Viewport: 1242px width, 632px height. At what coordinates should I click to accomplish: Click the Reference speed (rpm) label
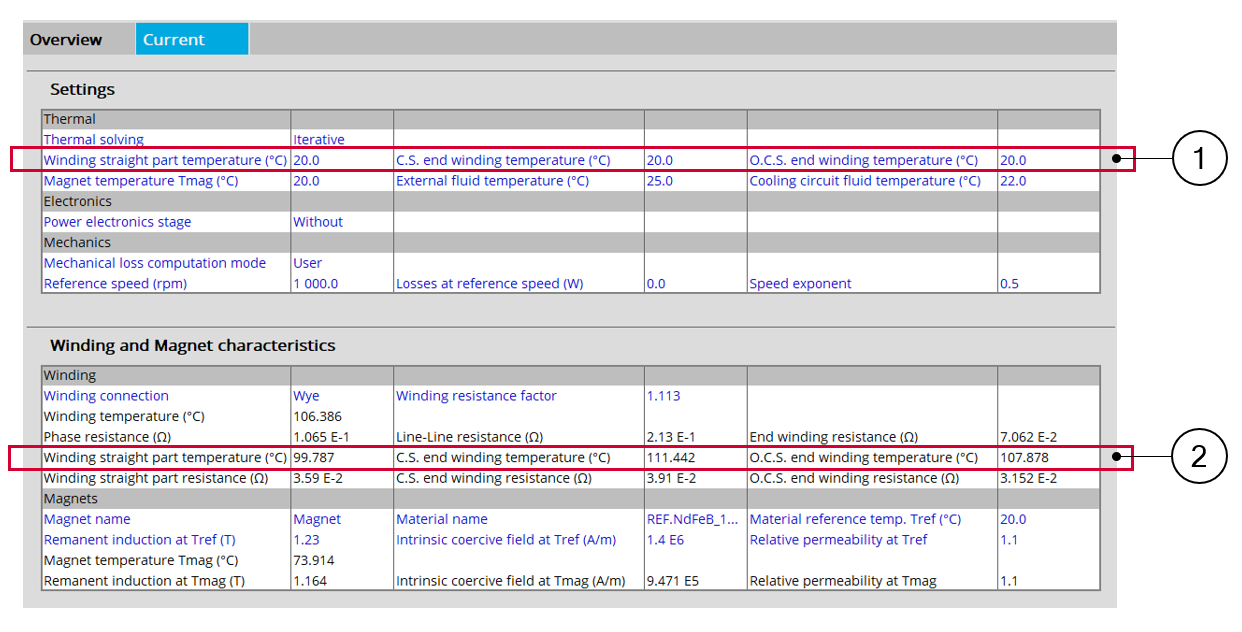click(x=115, y=284)
